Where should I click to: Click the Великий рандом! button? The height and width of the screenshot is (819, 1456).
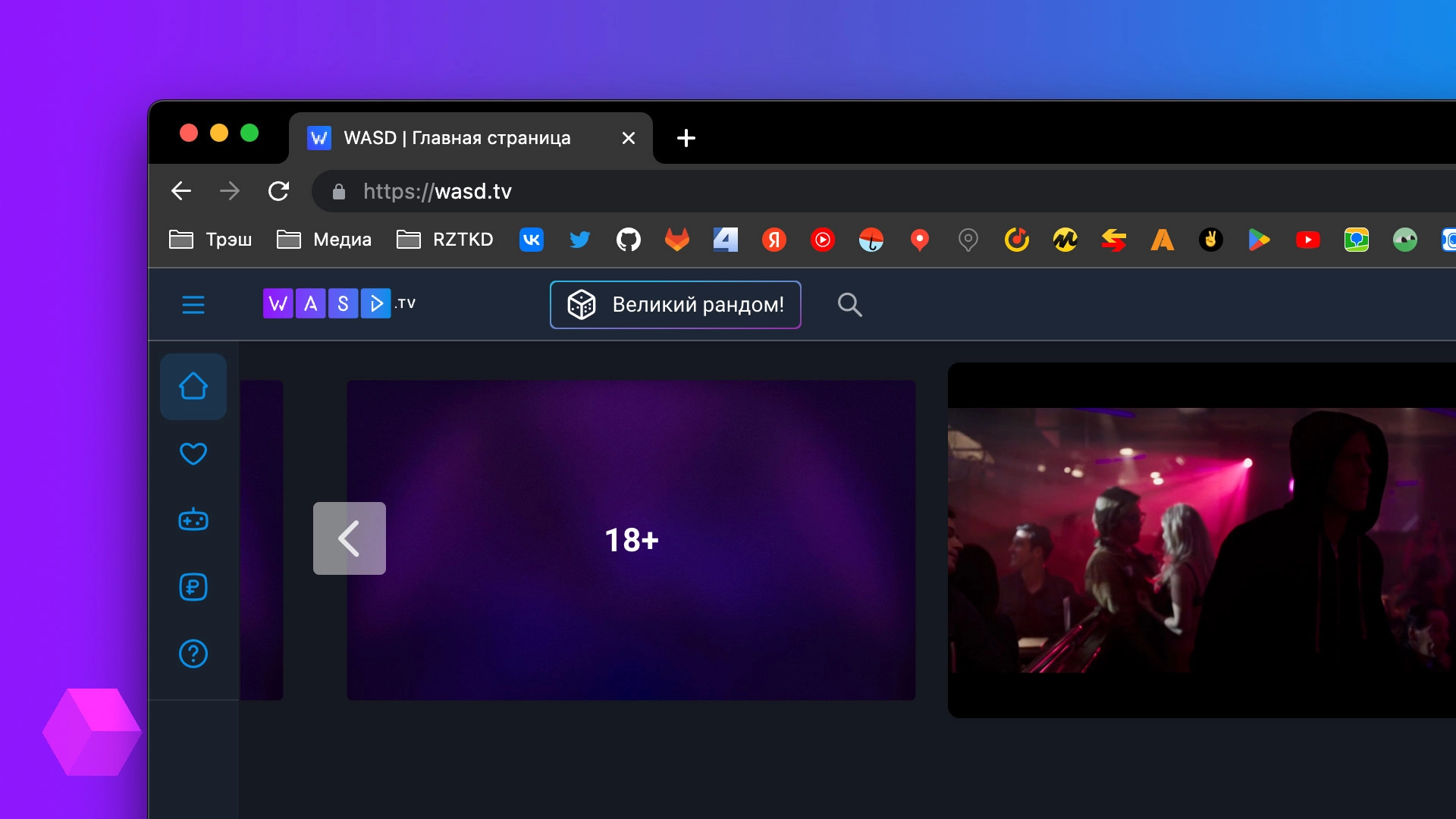(x=675, y=305)
